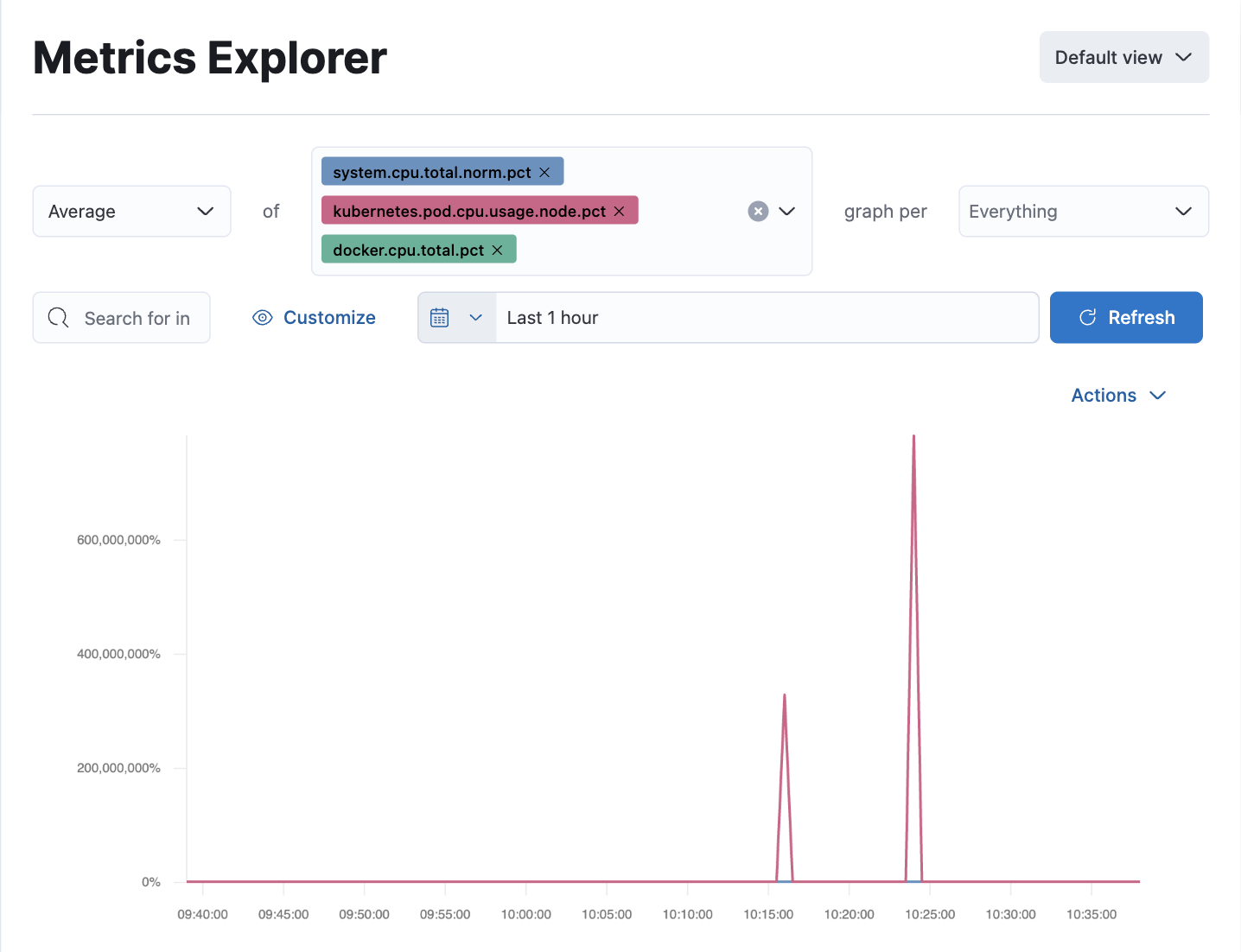Click the 600,000,000% y-axis label
This screenshot has height=952, width=1241.
(x=118, y=540)
